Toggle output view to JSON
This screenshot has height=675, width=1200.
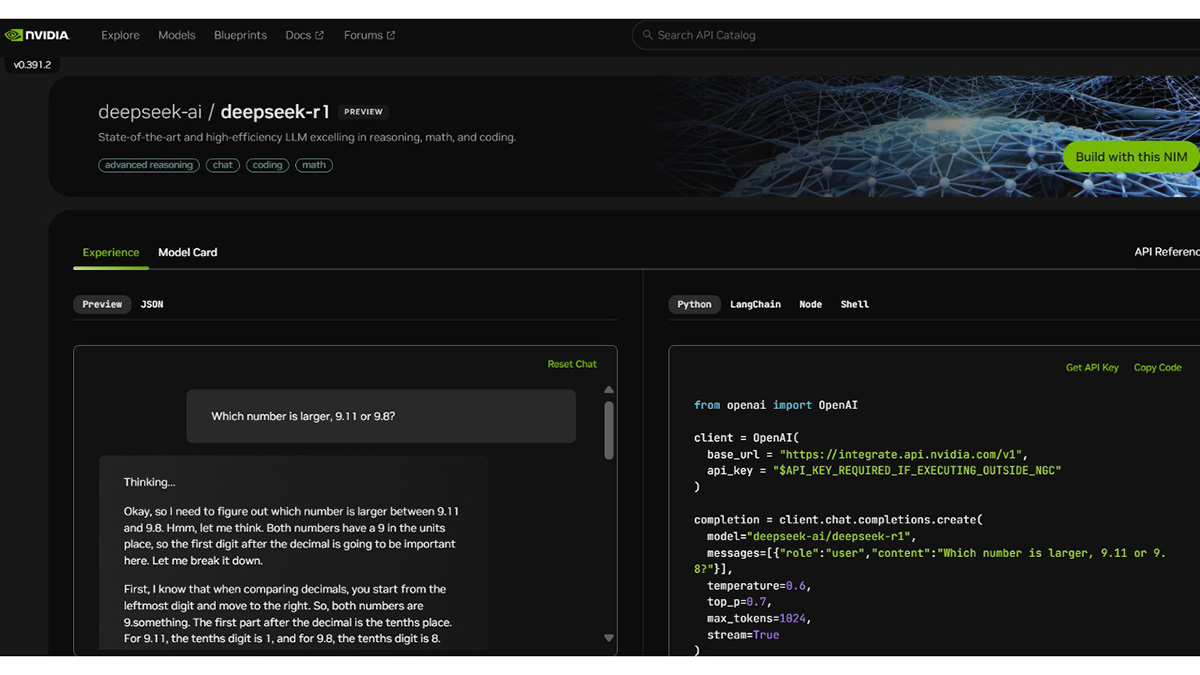pyautogui.click(x=152, y=304)
